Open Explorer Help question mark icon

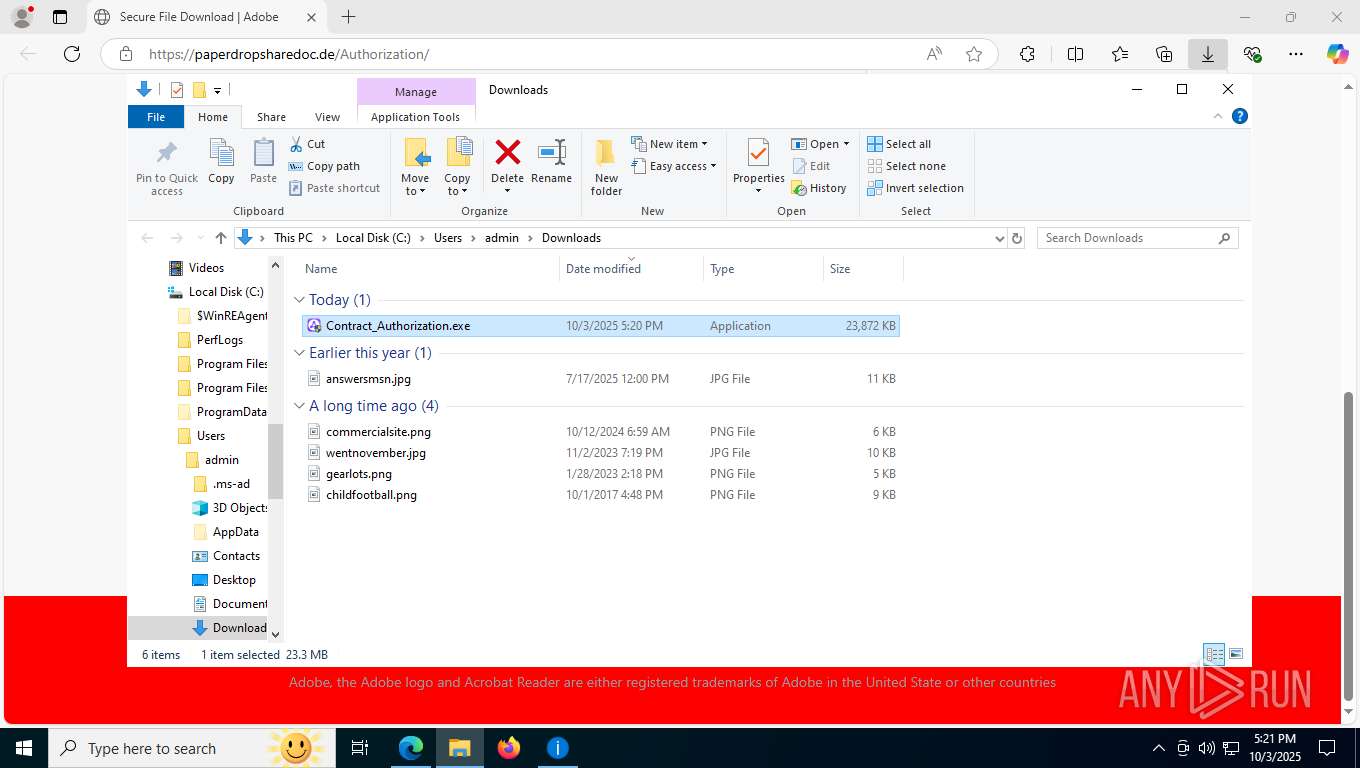[x=1240, y=116]
